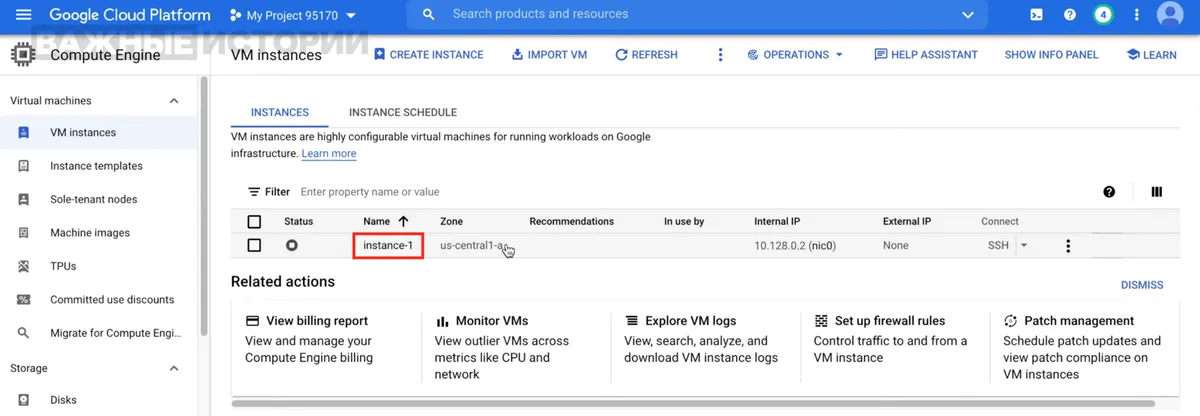Select VM instances in sidebar
This screenshot has width=1200, height=416.
99,132
